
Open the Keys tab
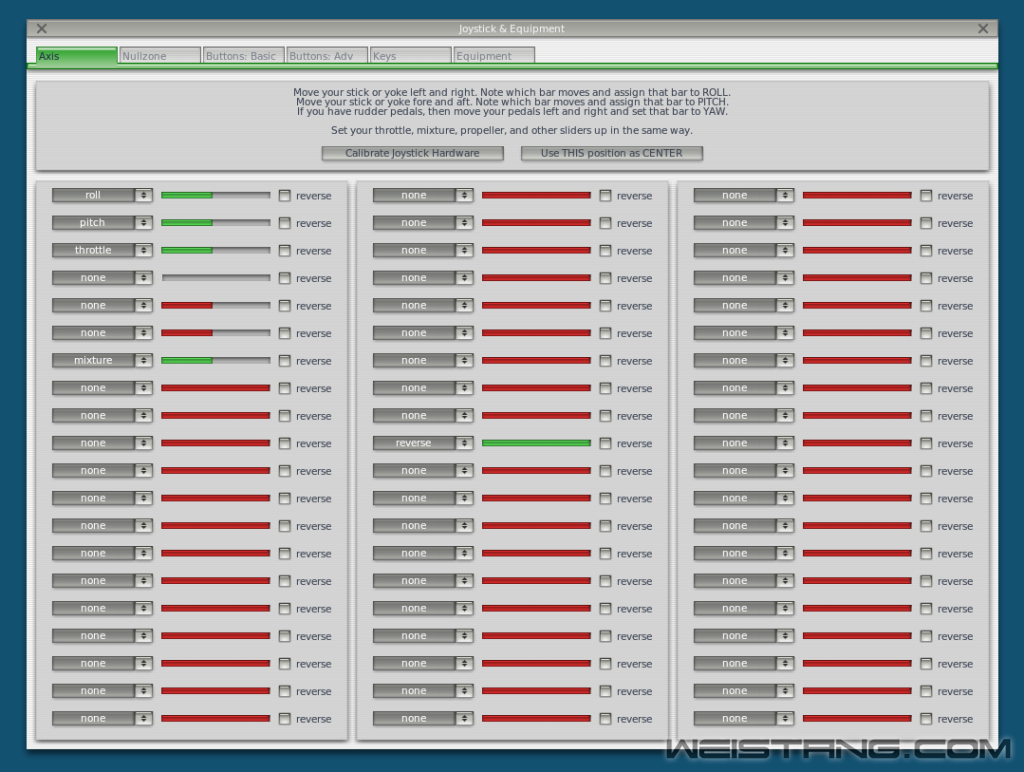tap(411, 56)
